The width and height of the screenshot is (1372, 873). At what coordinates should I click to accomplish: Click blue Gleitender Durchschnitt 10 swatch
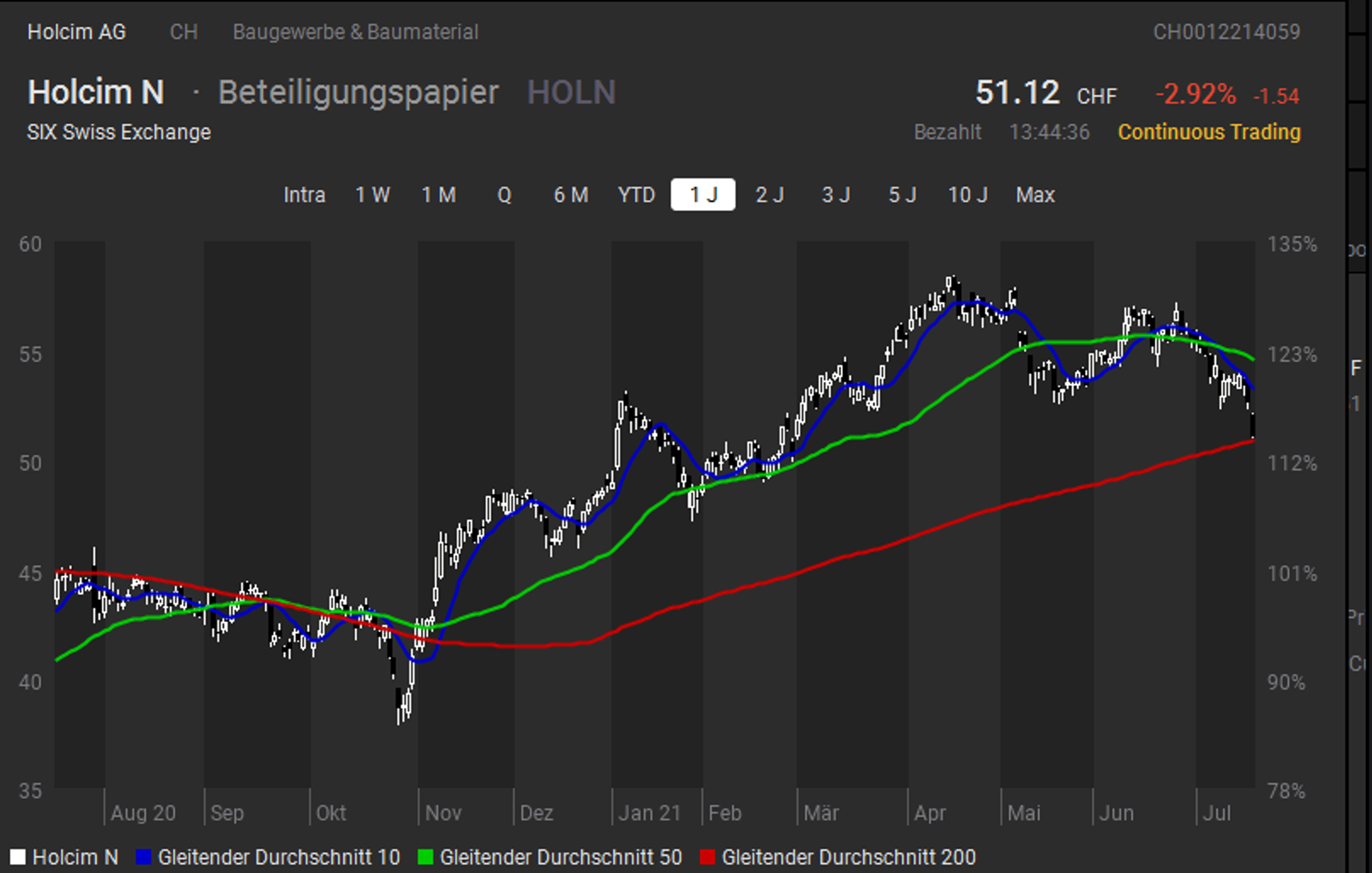pos(143,857)
